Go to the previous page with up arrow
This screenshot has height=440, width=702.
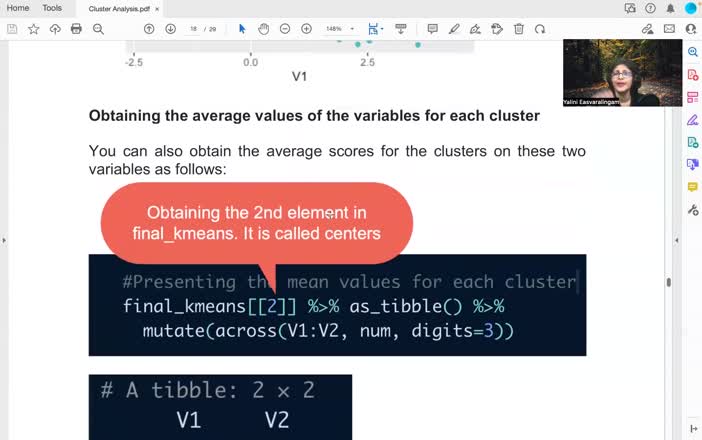point(149,29)
